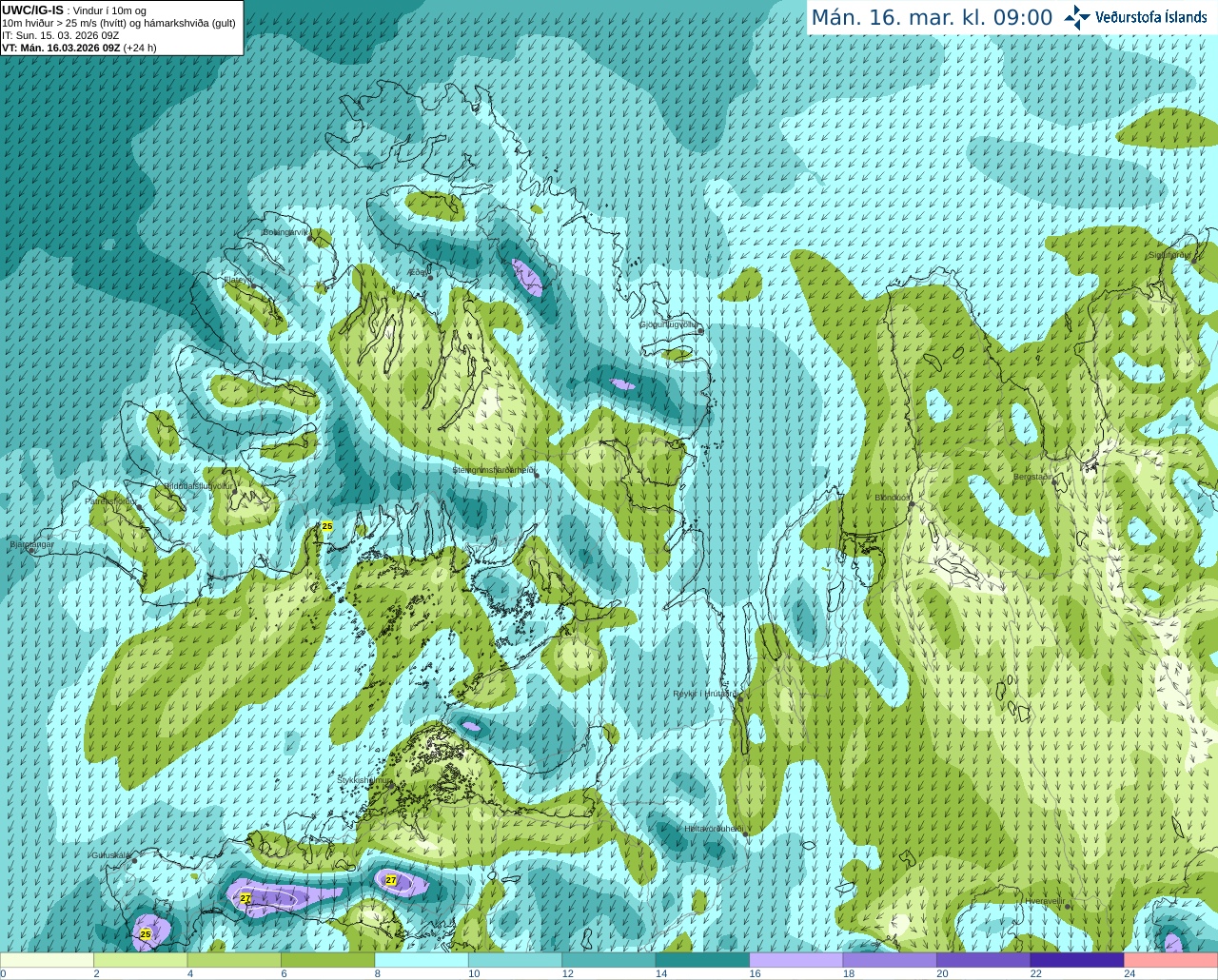Click the 25 gust marker below Gufuskálar
Image resolution: width=1218 pixels, height=980 pixels.
point(146,934)
